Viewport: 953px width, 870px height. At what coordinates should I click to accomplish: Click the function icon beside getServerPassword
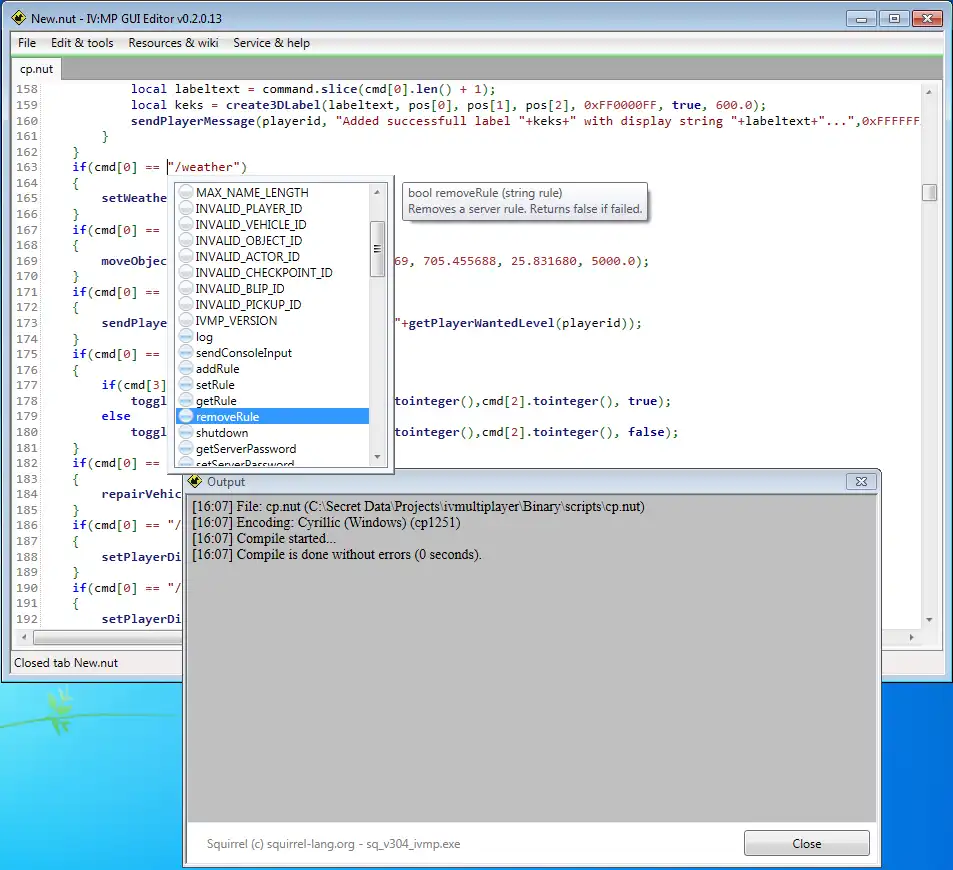[x=186, y=449]
